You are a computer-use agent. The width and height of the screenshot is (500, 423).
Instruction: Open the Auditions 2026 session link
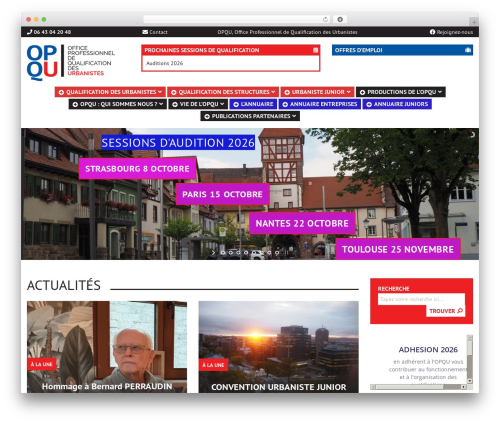[165, 63]
